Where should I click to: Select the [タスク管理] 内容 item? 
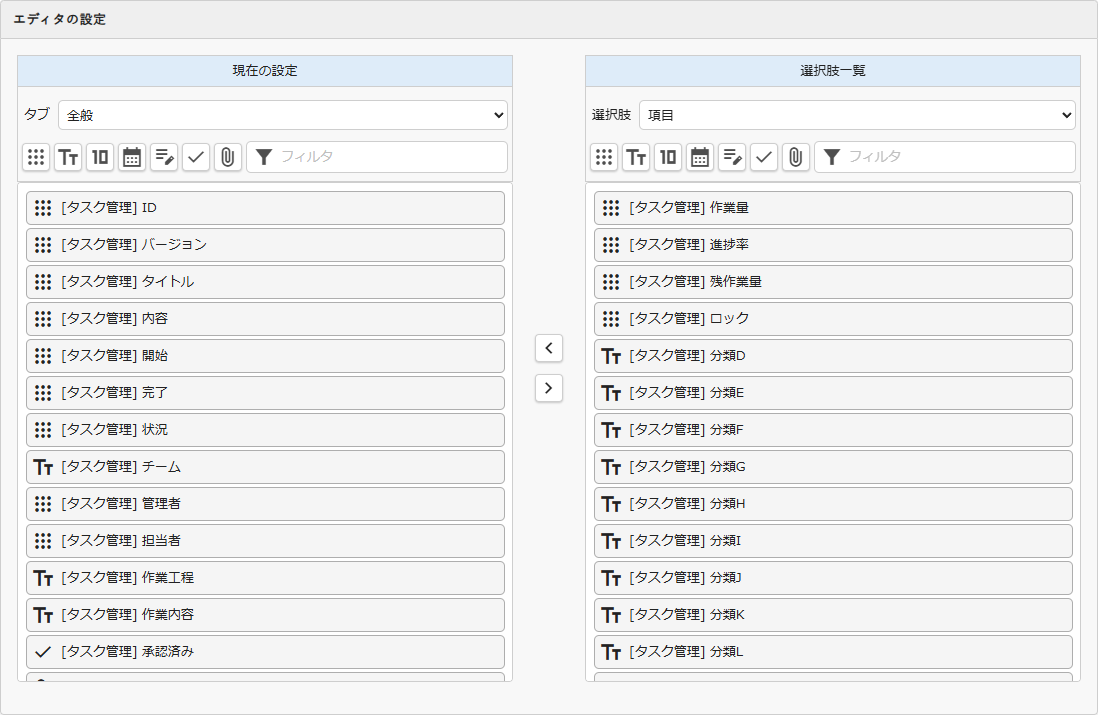click(x=265, y=319)
